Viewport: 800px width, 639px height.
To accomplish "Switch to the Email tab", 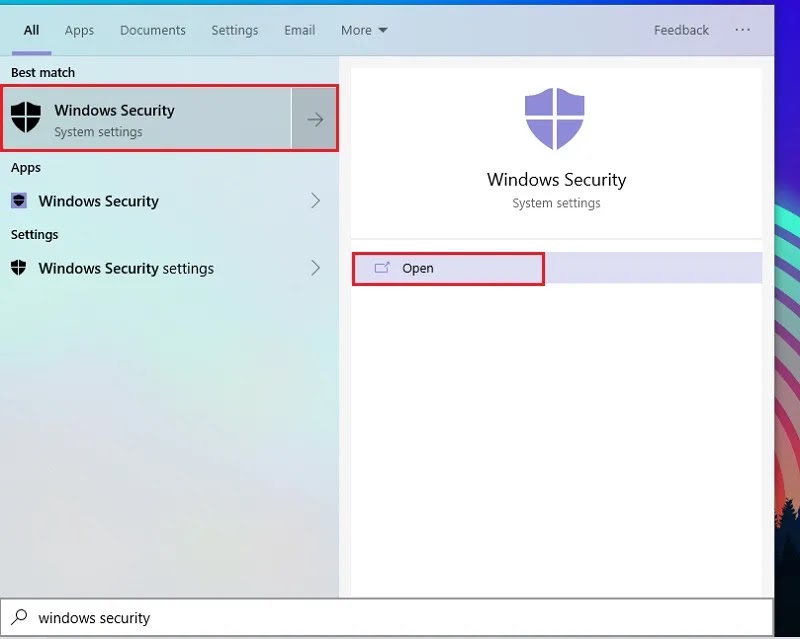I will tap(299, 31).
